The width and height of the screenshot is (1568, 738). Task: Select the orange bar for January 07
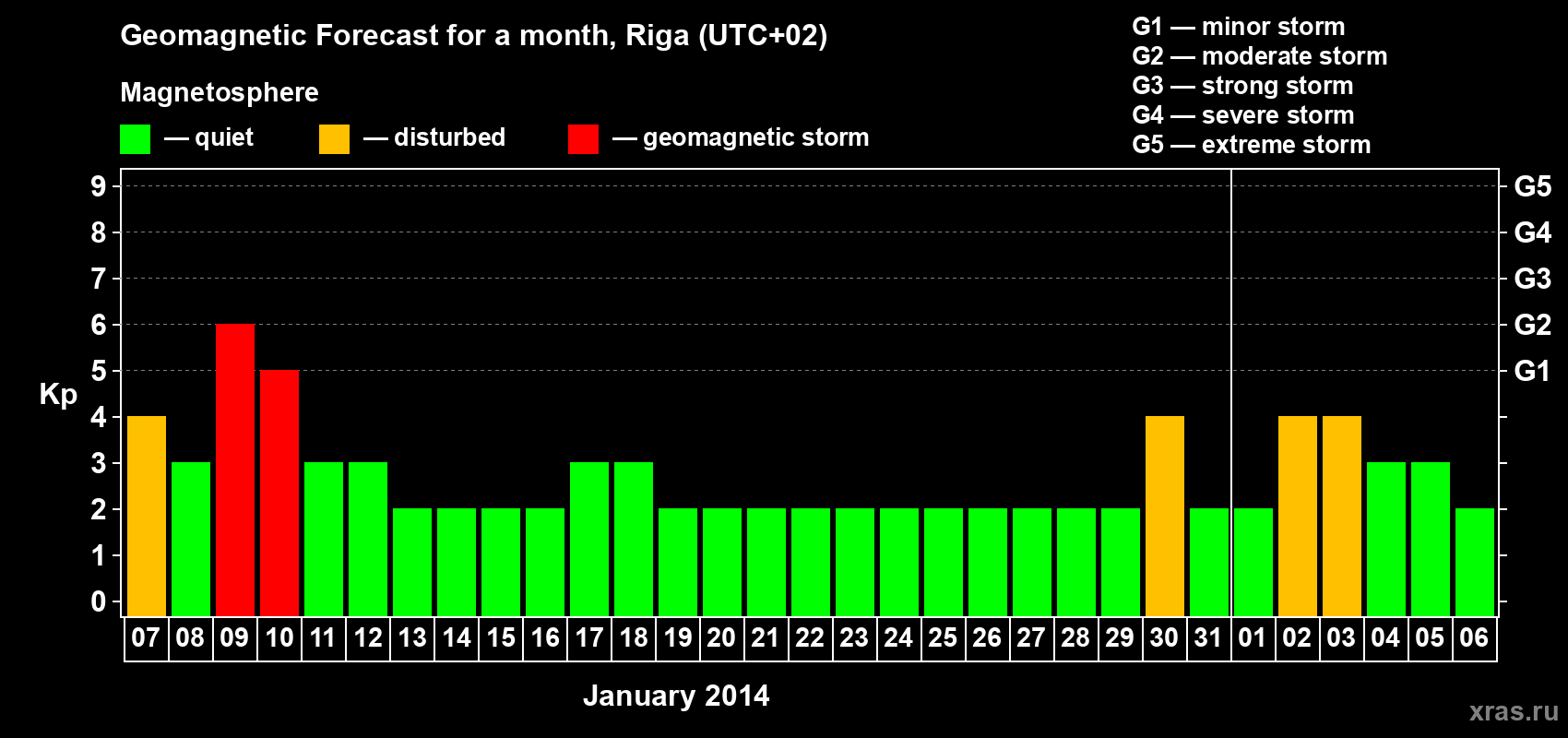point(147,516)
